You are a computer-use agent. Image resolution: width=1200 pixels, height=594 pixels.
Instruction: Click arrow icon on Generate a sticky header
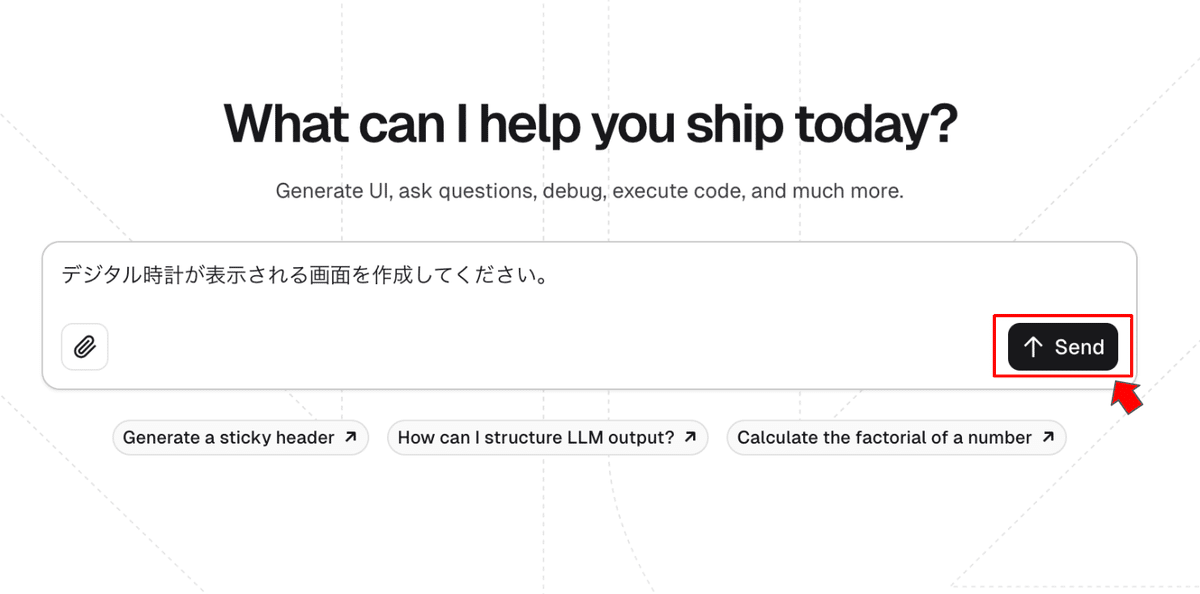pyautogui.click(x=350, y=438)
